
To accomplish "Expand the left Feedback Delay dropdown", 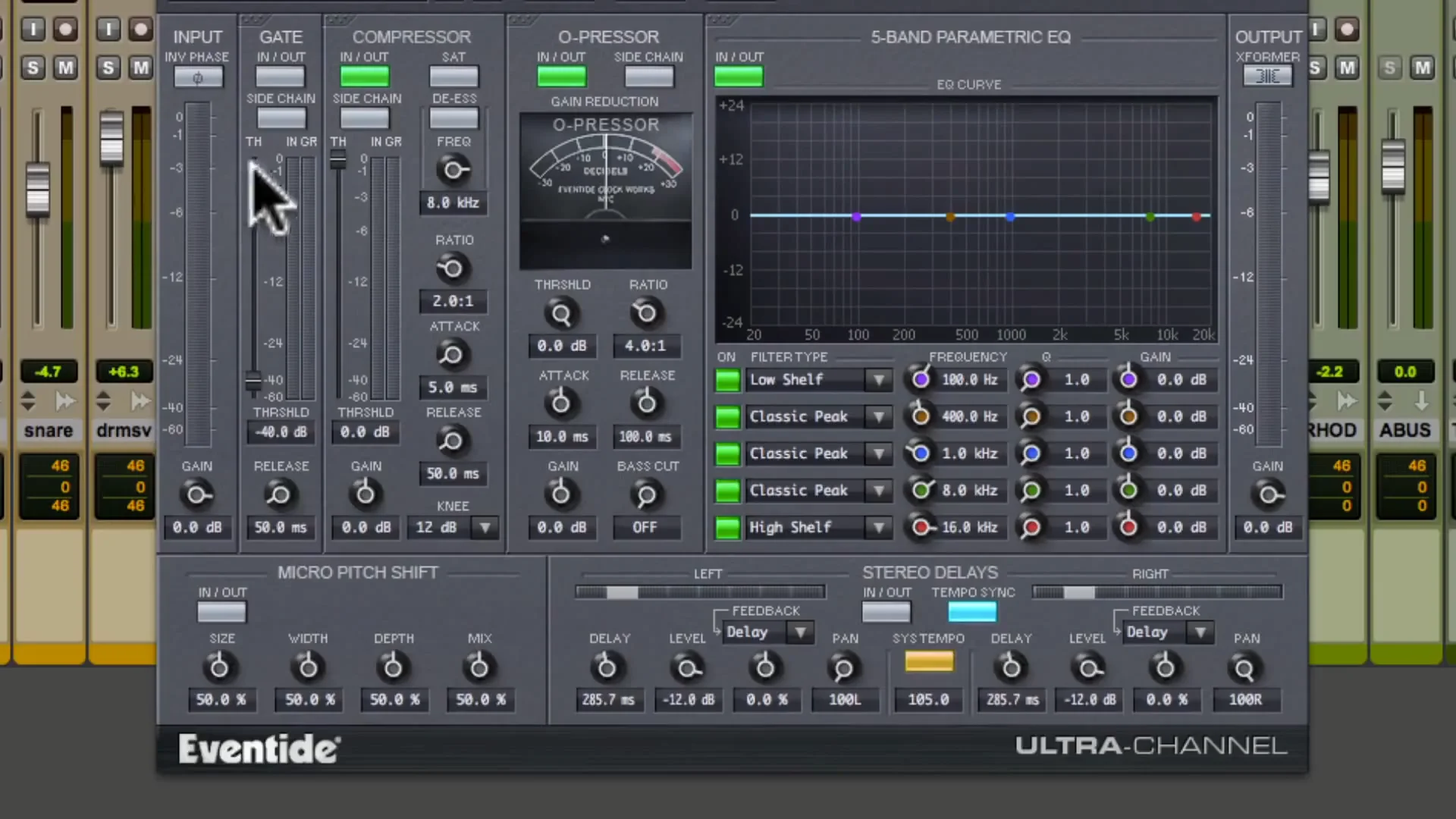I will [x=800, y=632].
